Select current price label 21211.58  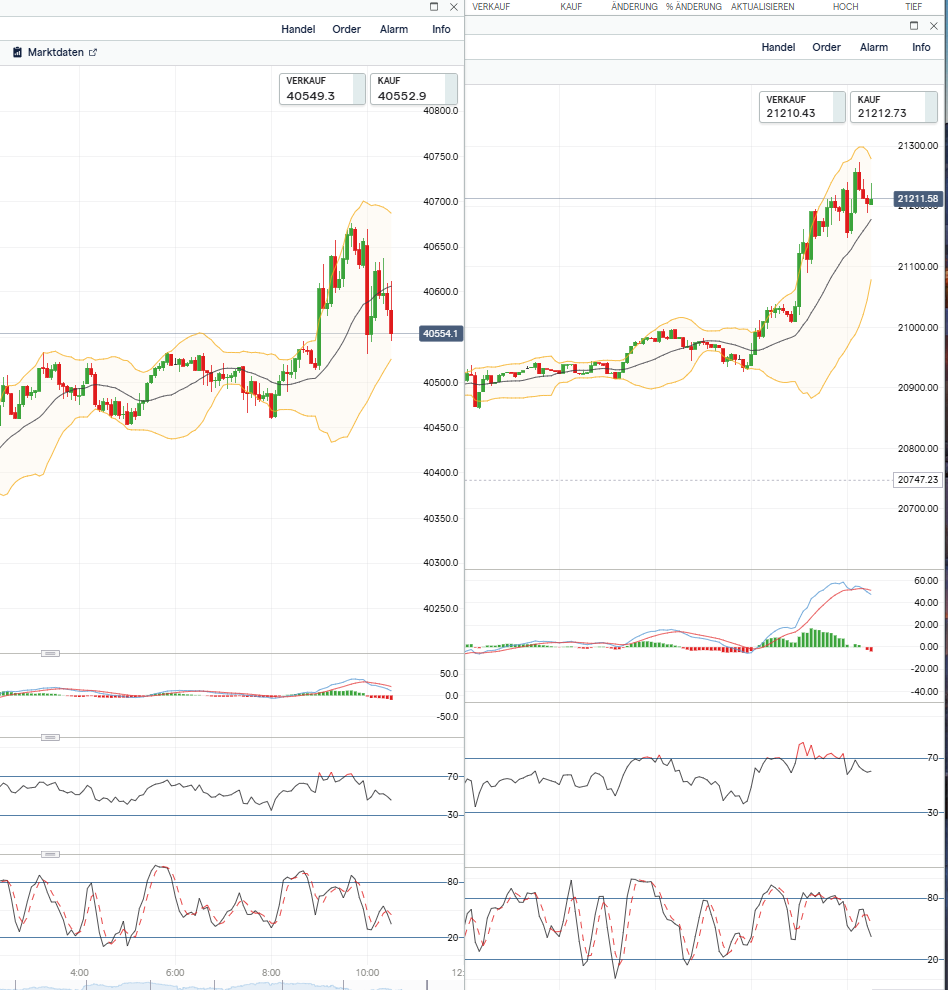tap(918, 199)
